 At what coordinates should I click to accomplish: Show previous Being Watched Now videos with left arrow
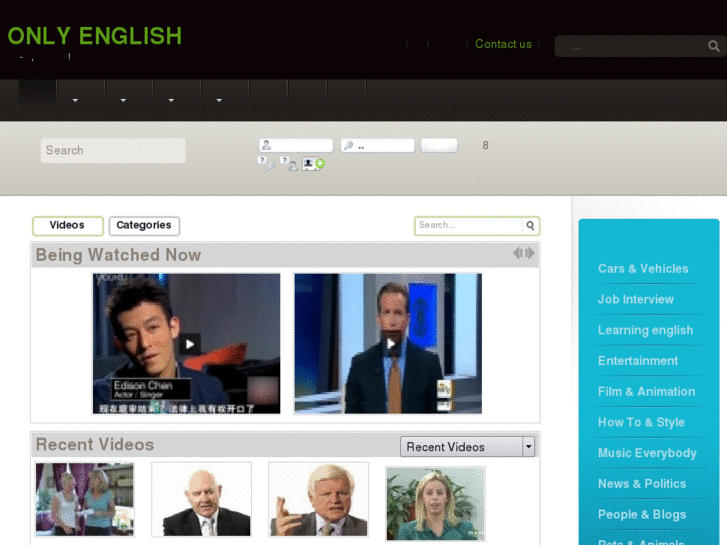(x=517, y=253)
